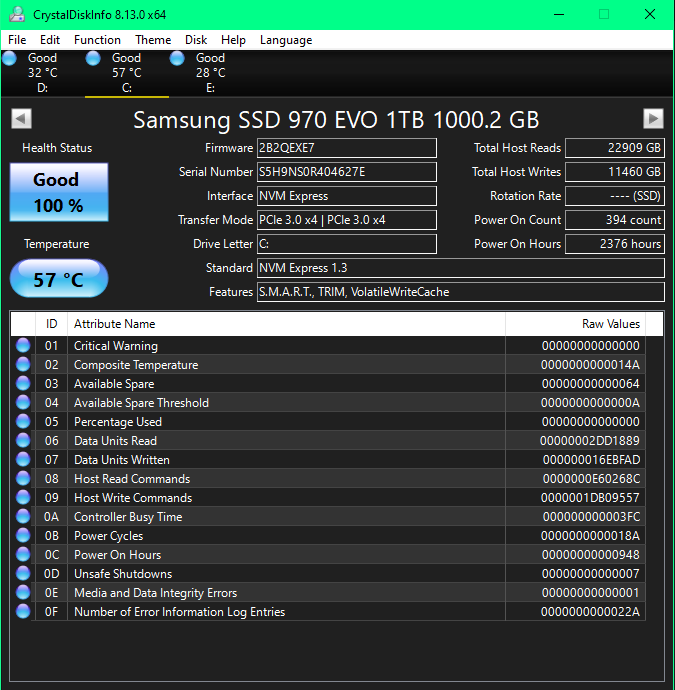Close the CrystalDiskInfo window

(x=650, y=15)
